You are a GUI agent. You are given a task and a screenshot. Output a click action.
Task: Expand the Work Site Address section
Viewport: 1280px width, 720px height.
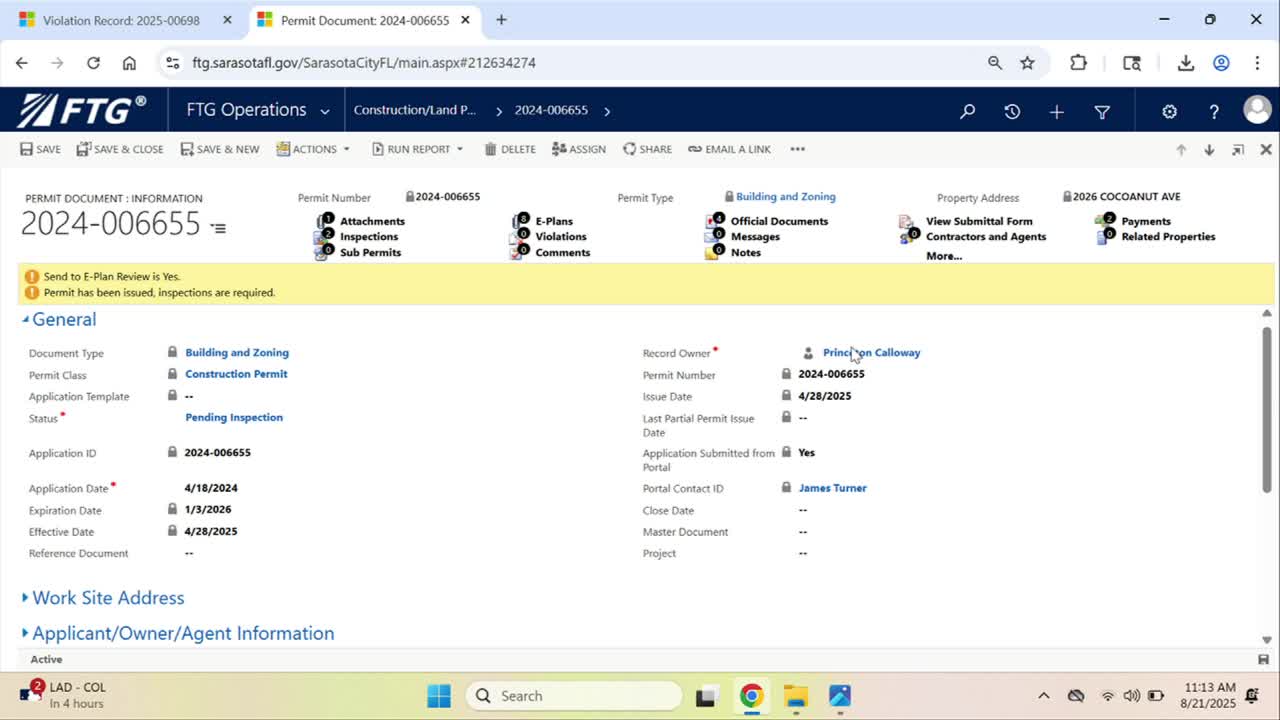click(108, 598)
